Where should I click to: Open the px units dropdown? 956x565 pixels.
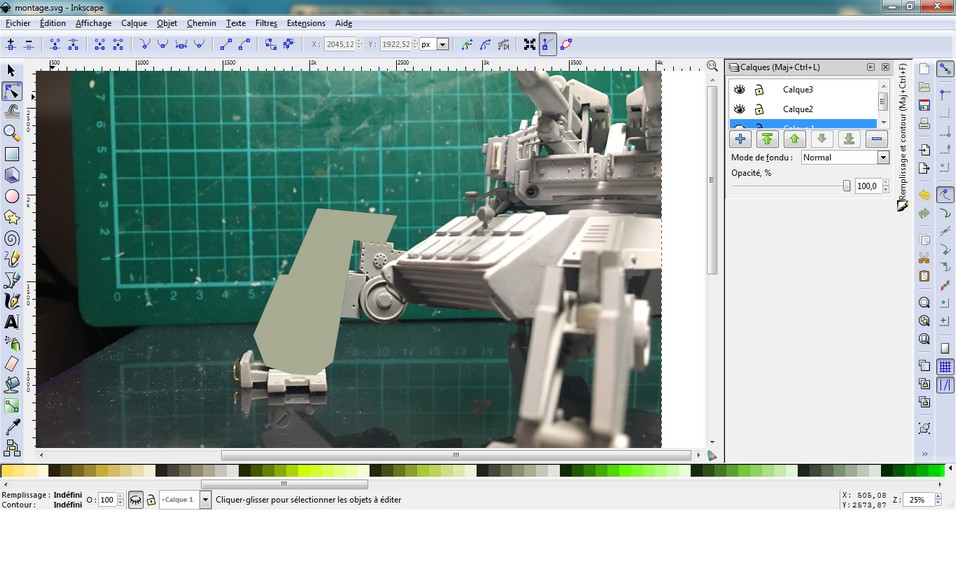point(443,44)
